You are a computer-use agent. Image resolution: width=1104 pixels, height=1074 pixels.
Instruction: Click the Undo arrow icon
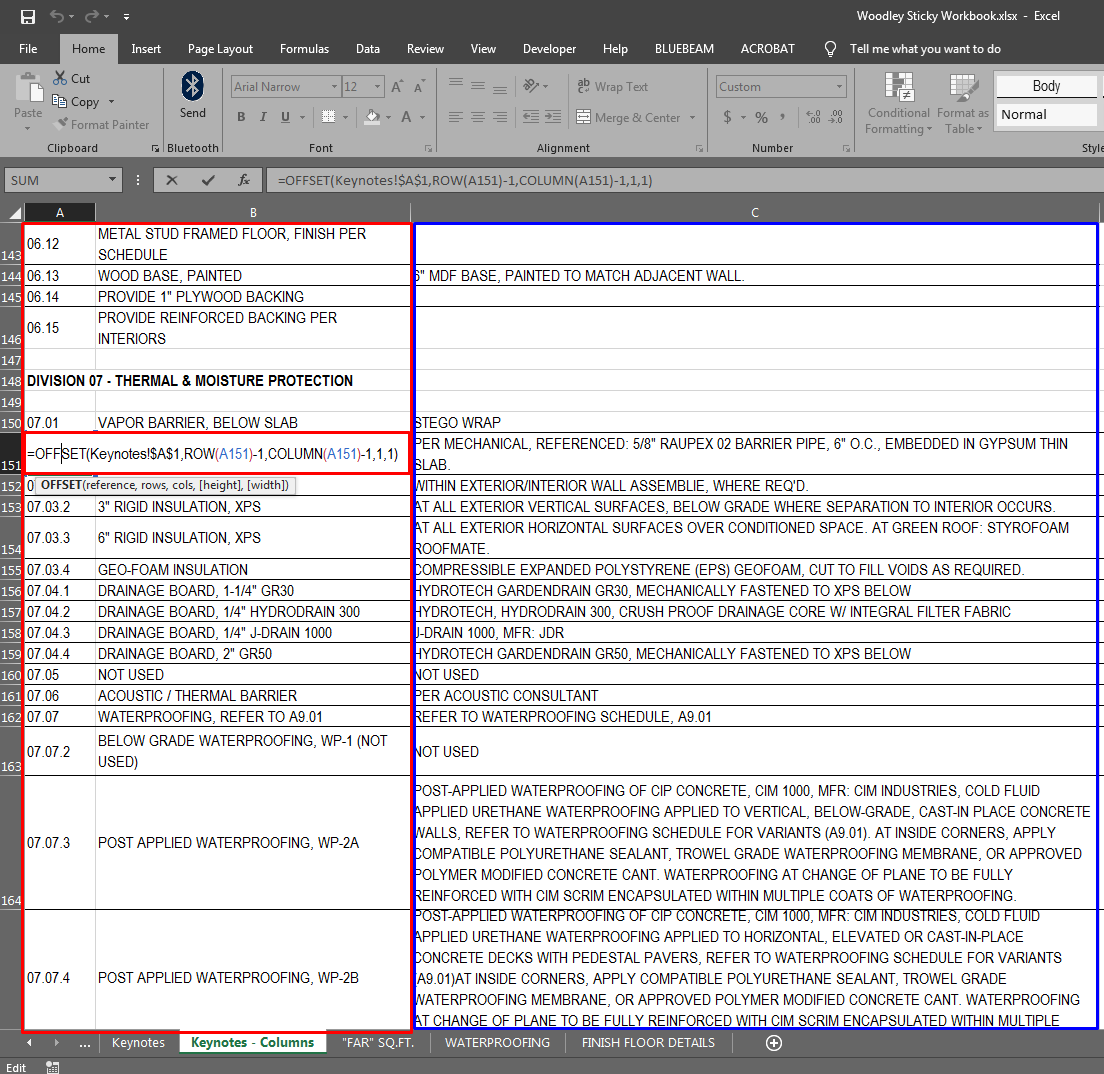coord(57,16)
